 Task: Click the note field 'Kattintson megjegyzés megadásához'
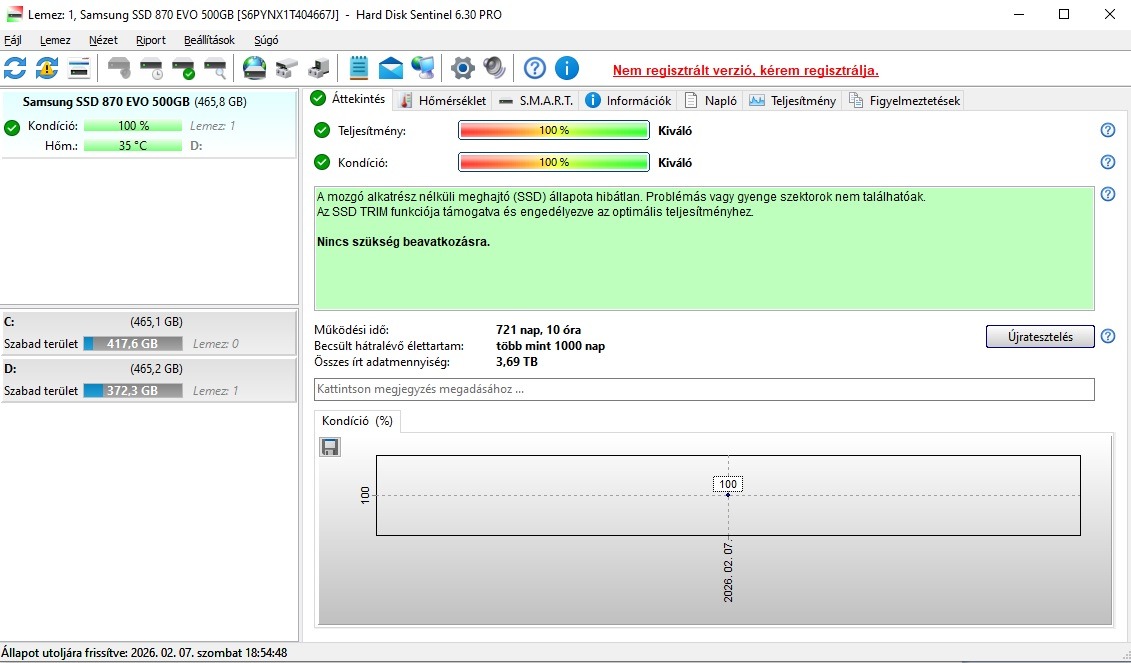point(704,390)
